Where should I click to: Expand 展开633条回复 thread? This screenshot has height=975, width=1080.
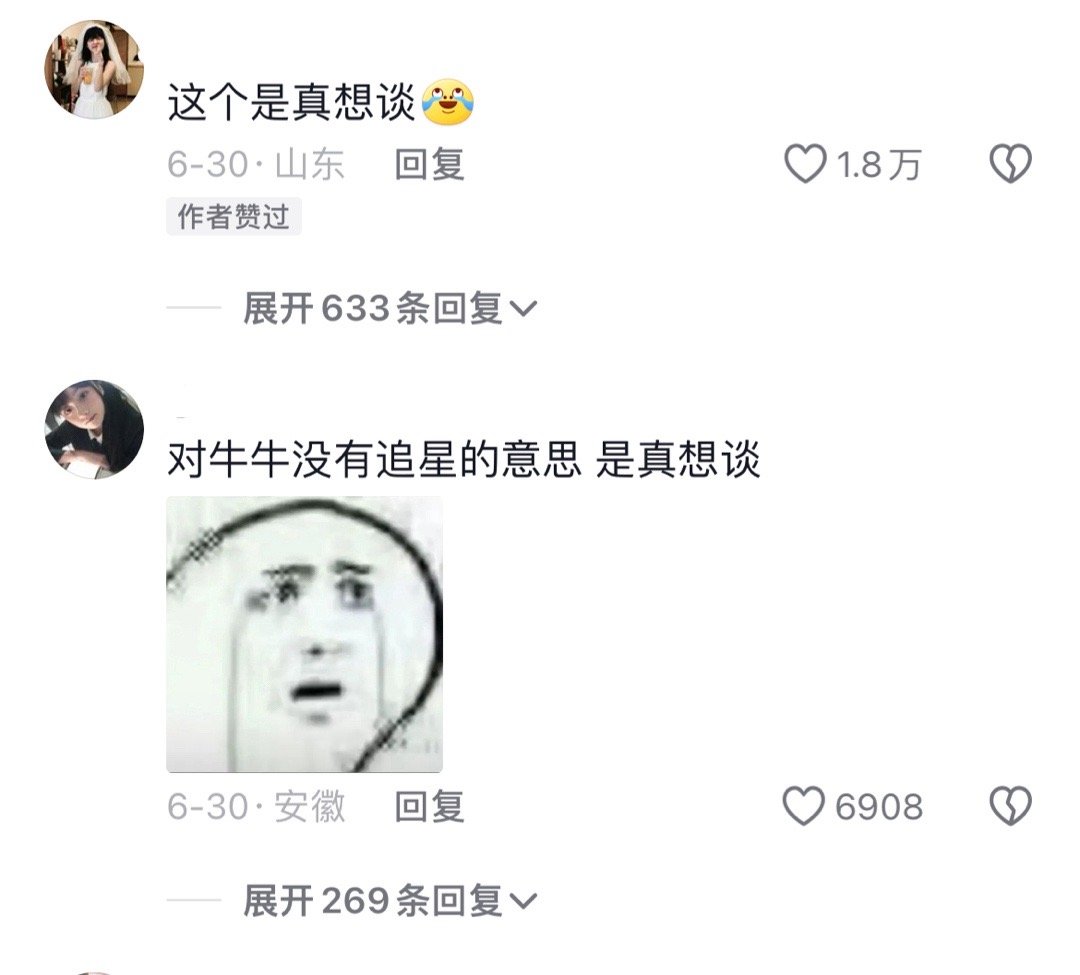click(x=389, y=308)
